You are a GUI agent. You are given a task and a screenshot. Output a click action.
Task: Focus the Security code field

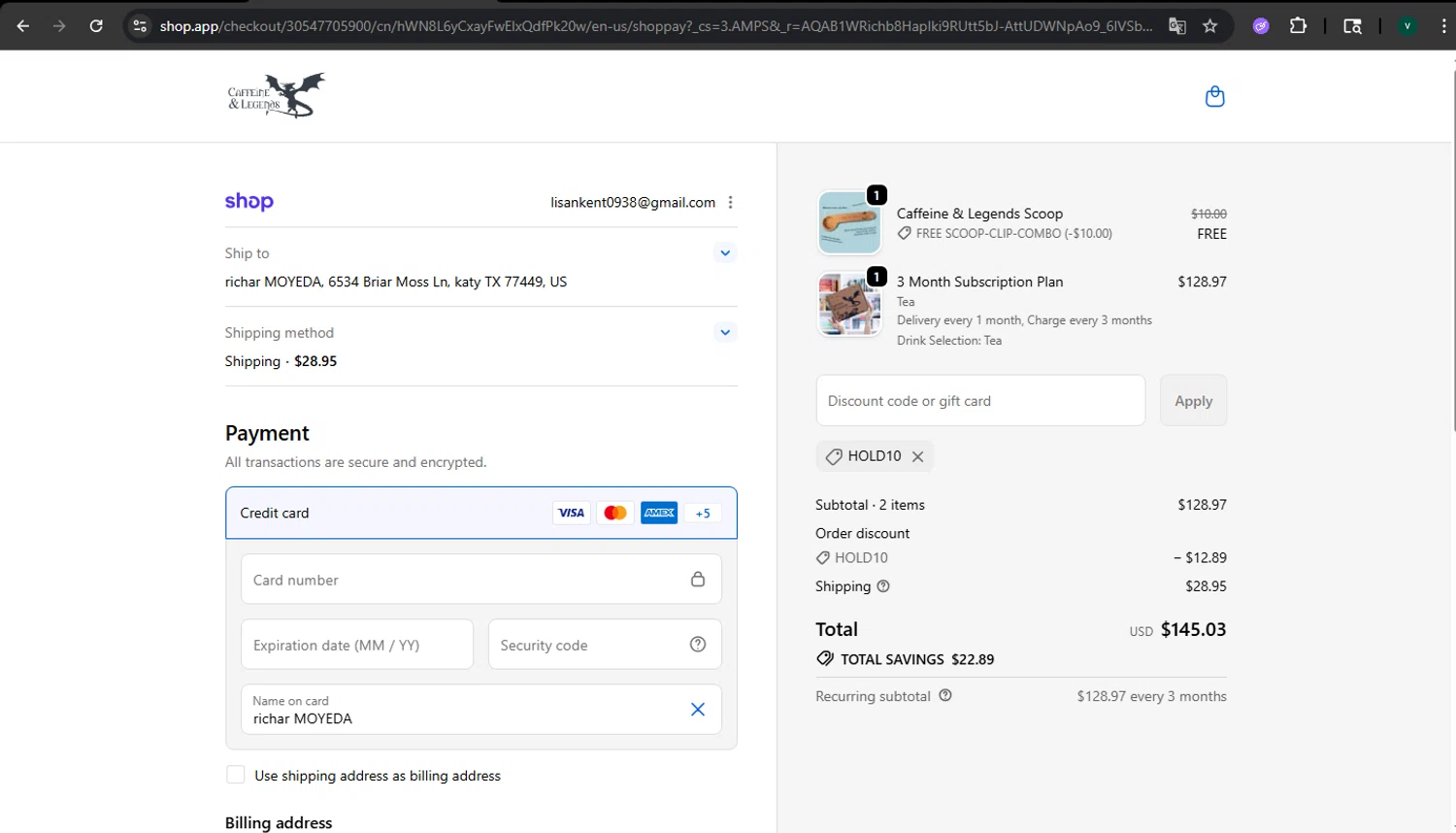pyautogui.click(x=605, y=644)
